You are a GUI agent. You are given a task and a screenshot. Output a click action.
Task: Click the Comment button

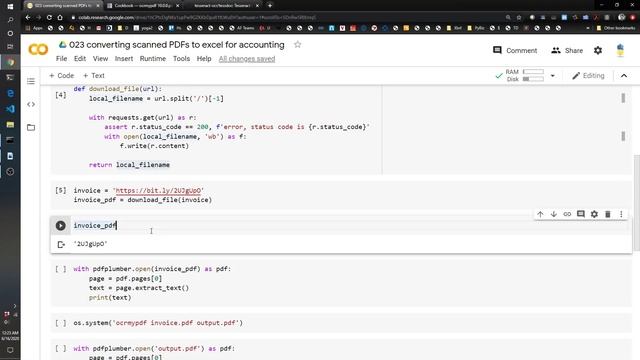coord(515,51)
